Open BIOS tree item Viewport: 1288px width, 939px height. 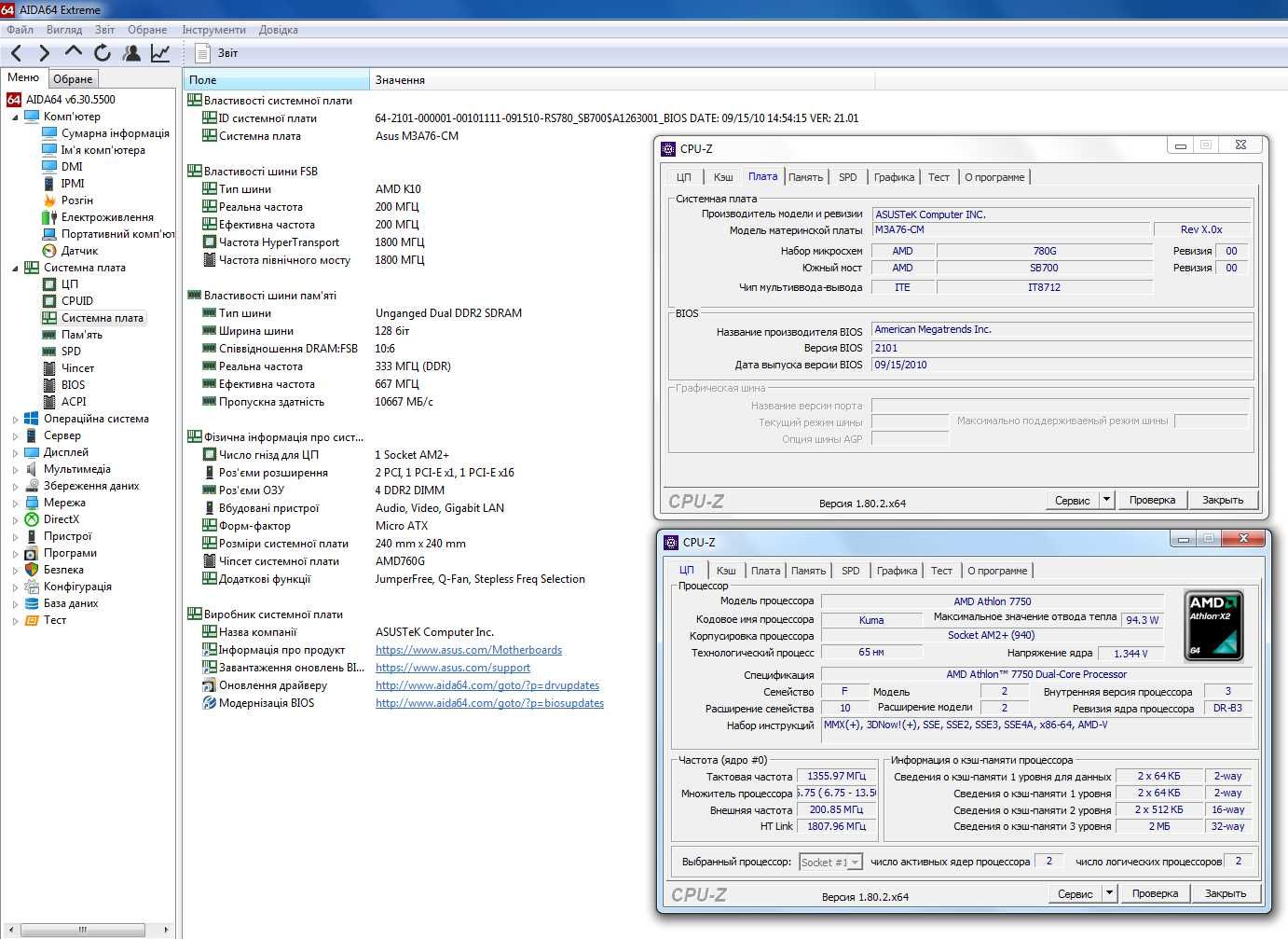[x=73, y=384]
